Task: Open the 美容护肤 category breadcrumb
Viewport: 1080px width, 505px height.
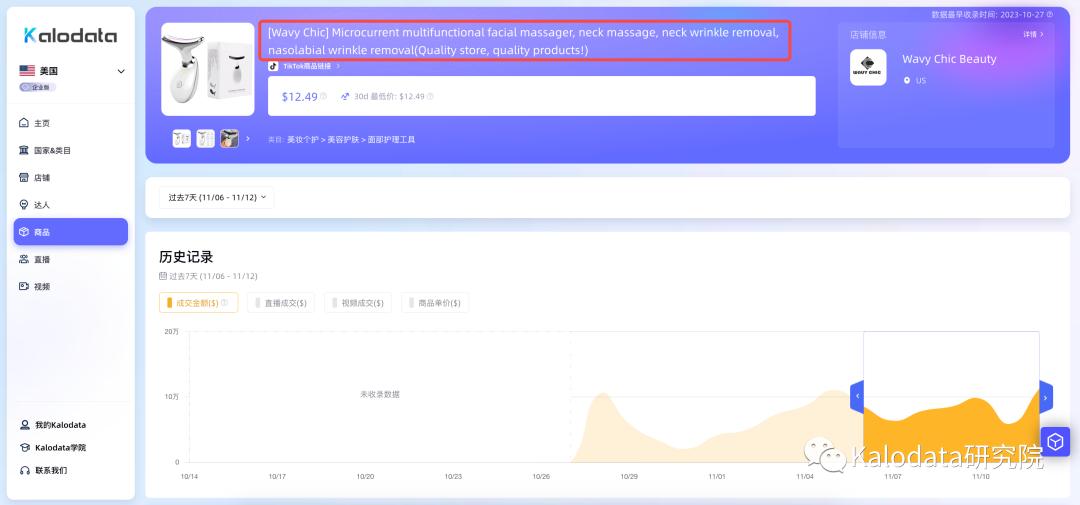Action: [344, 139]
